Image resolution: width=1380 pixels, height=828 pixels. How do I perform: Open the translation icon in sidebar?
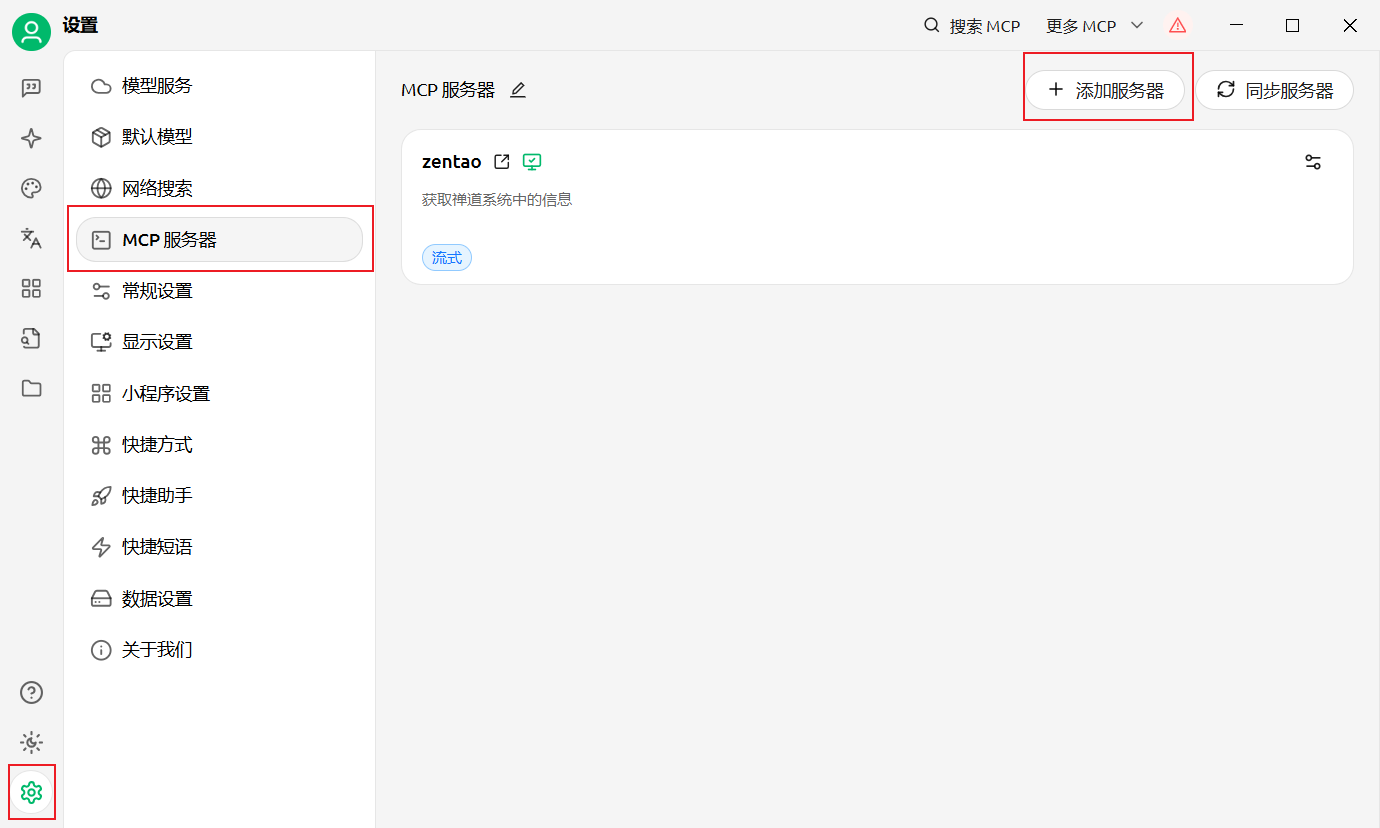(31, 238)
